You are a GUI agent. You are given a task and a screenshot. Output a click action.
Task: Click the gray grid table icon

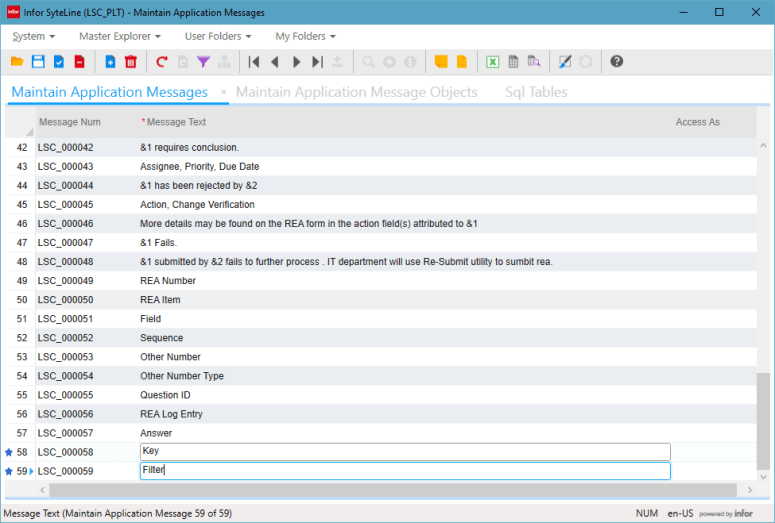514,62
